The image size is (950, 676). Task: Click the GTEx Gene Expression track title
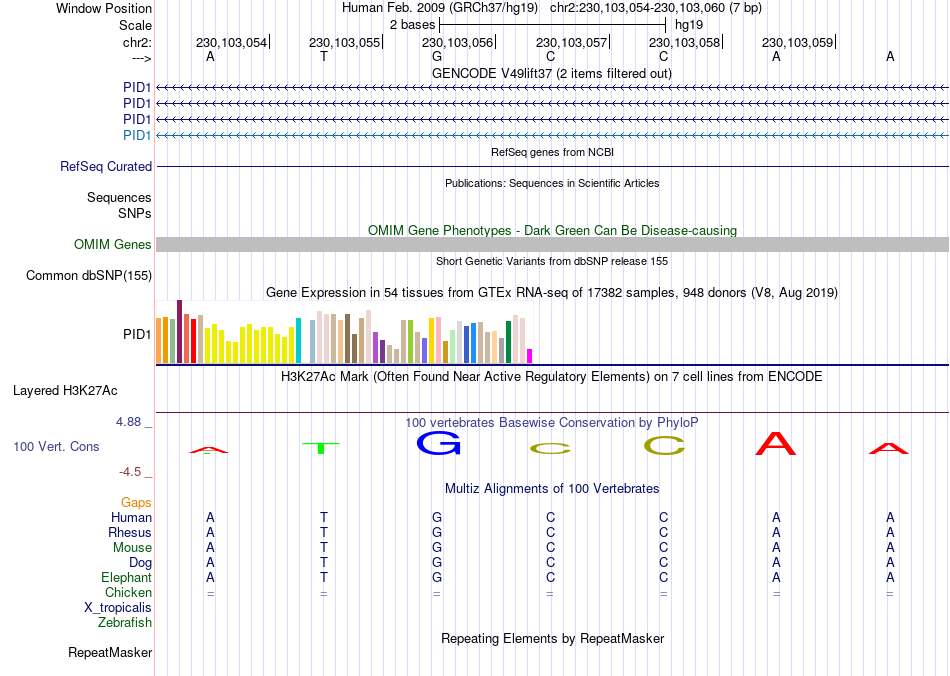tap(552, 293)
